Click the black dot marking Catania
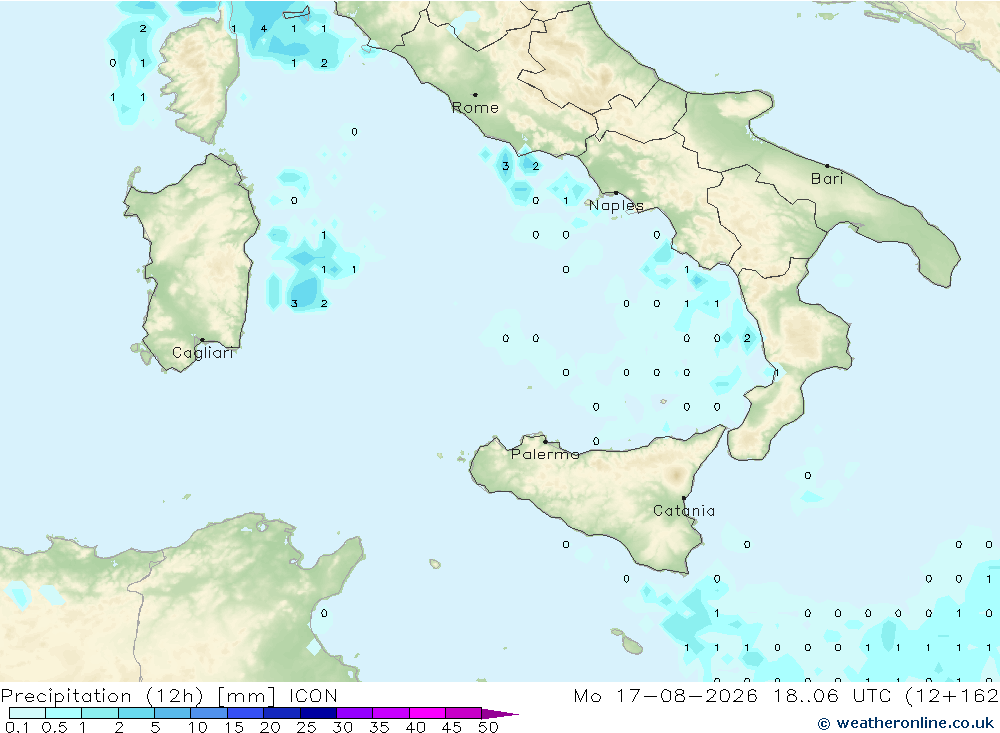 (684, 498)
